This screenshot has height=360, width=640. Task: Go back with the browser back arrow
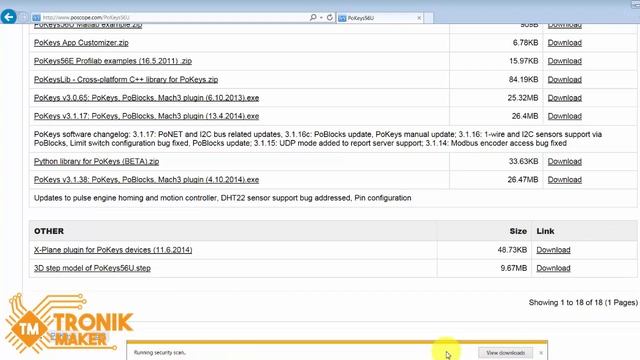coord(9,17)
